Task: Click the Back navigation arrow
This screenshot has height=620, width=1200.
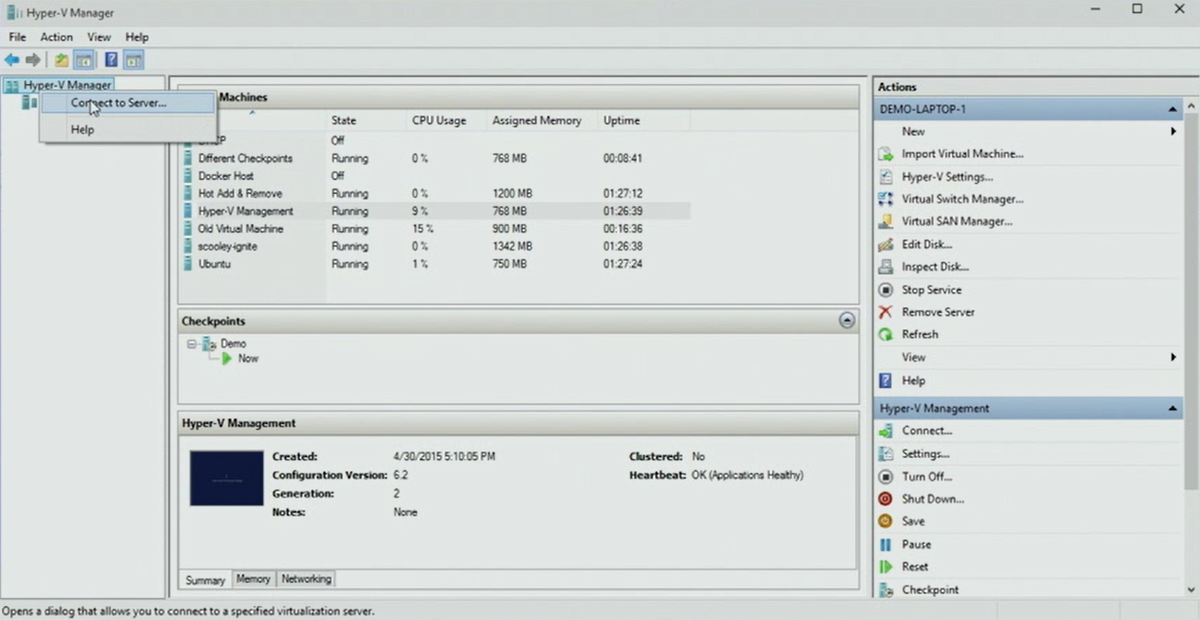Action: pyautogui.click(x=12, y=59)
